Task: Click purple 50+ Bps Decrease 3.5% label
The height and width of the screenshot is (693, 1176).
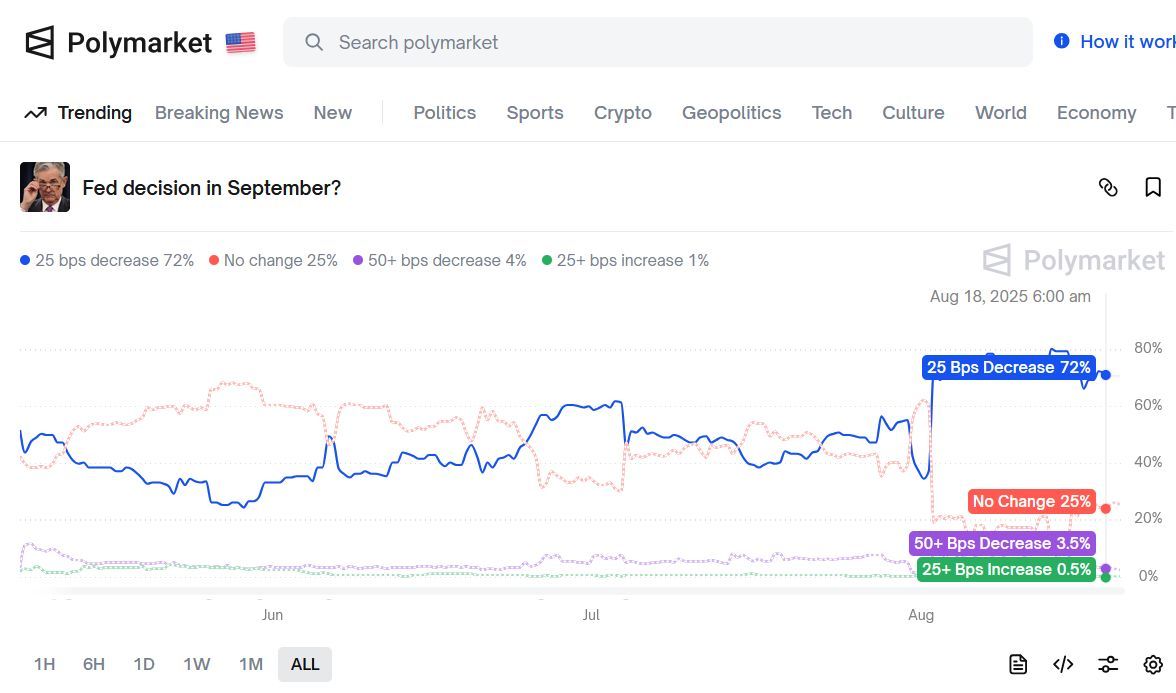Action: (1002, 543)
